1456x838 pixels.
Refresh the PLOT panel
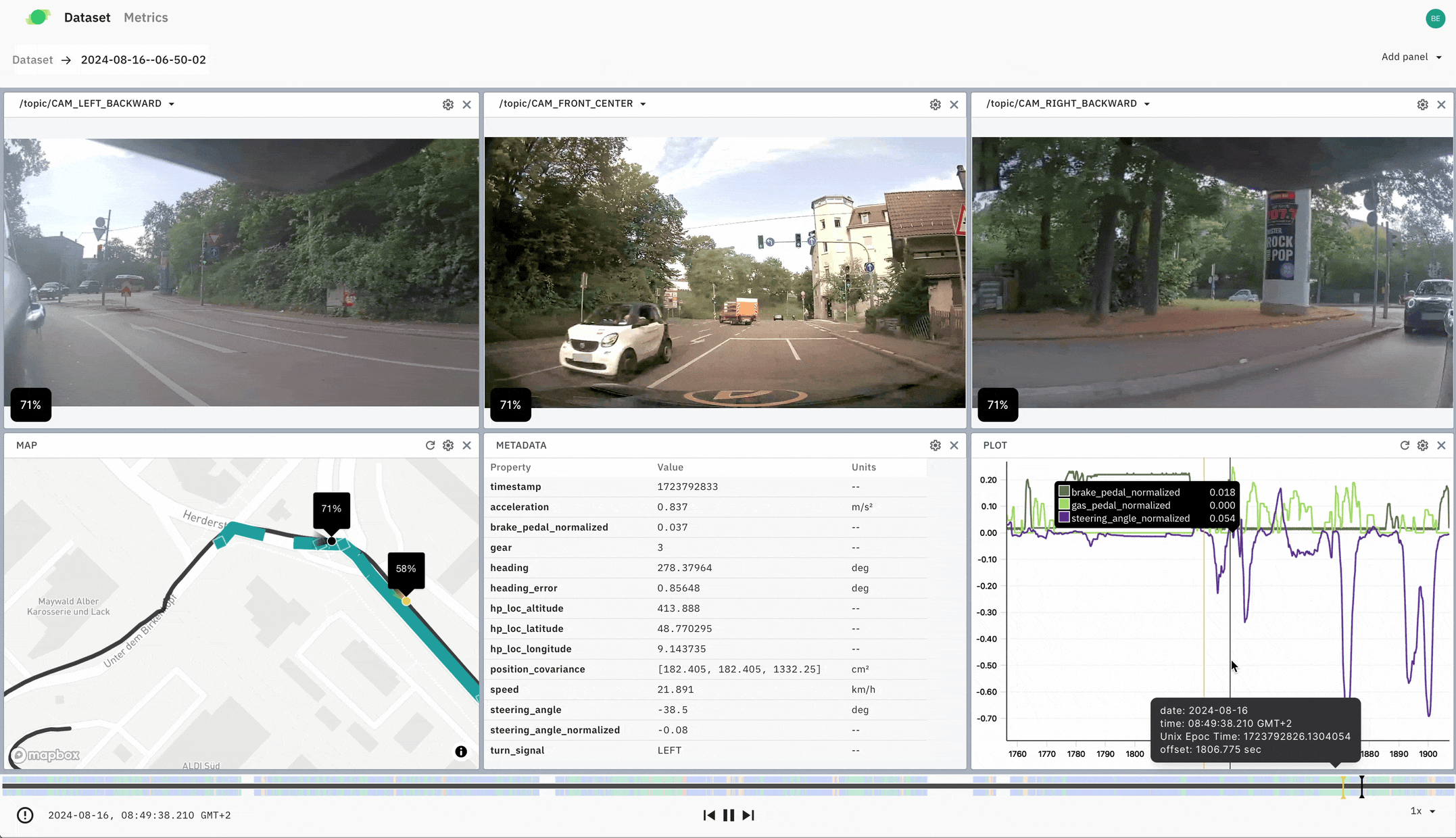click(x=1405, y=445)
